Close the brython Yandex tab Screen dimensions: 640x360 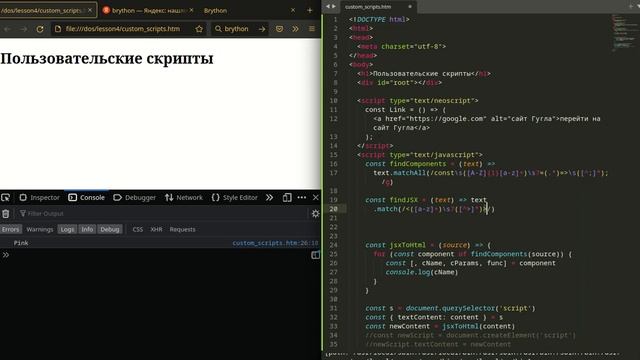191,10
